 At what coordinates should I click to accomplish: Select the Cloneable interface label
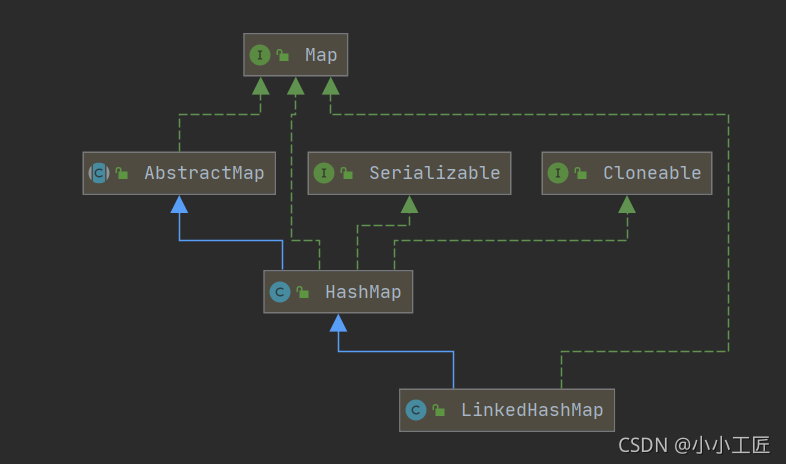[x=652, y=173]
